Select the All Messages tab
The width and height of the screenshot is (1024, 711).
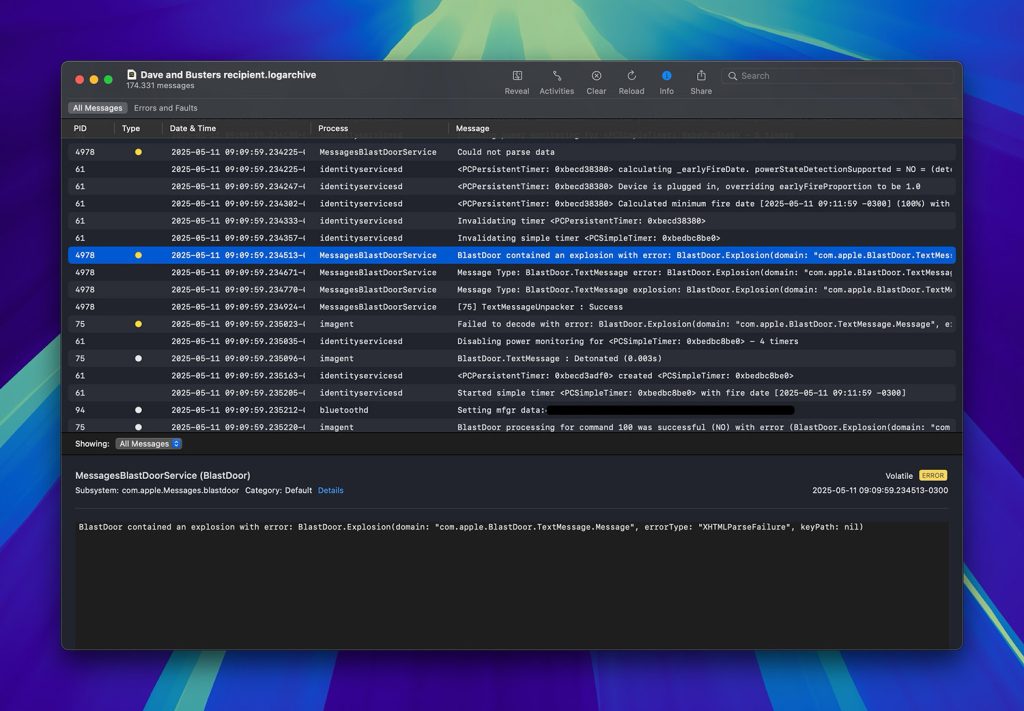[97, 107]
